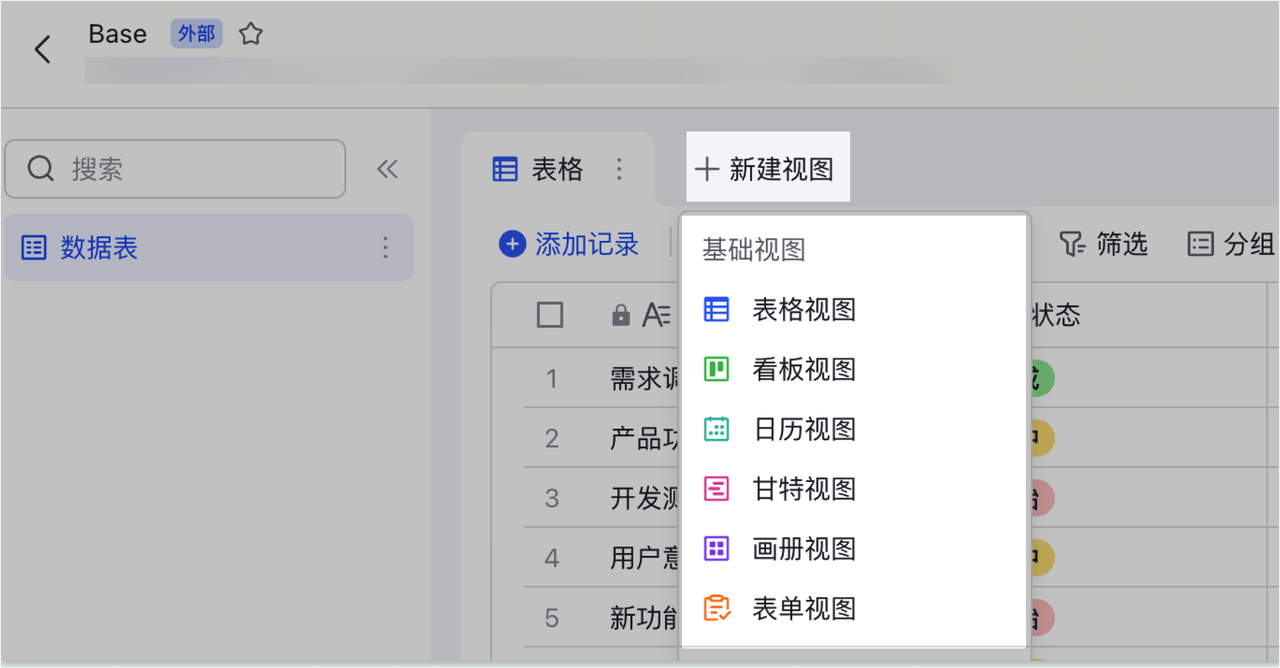Click the 表单视图 form icon
This screenshot has width=1280, height=668.
coord(716,608)
